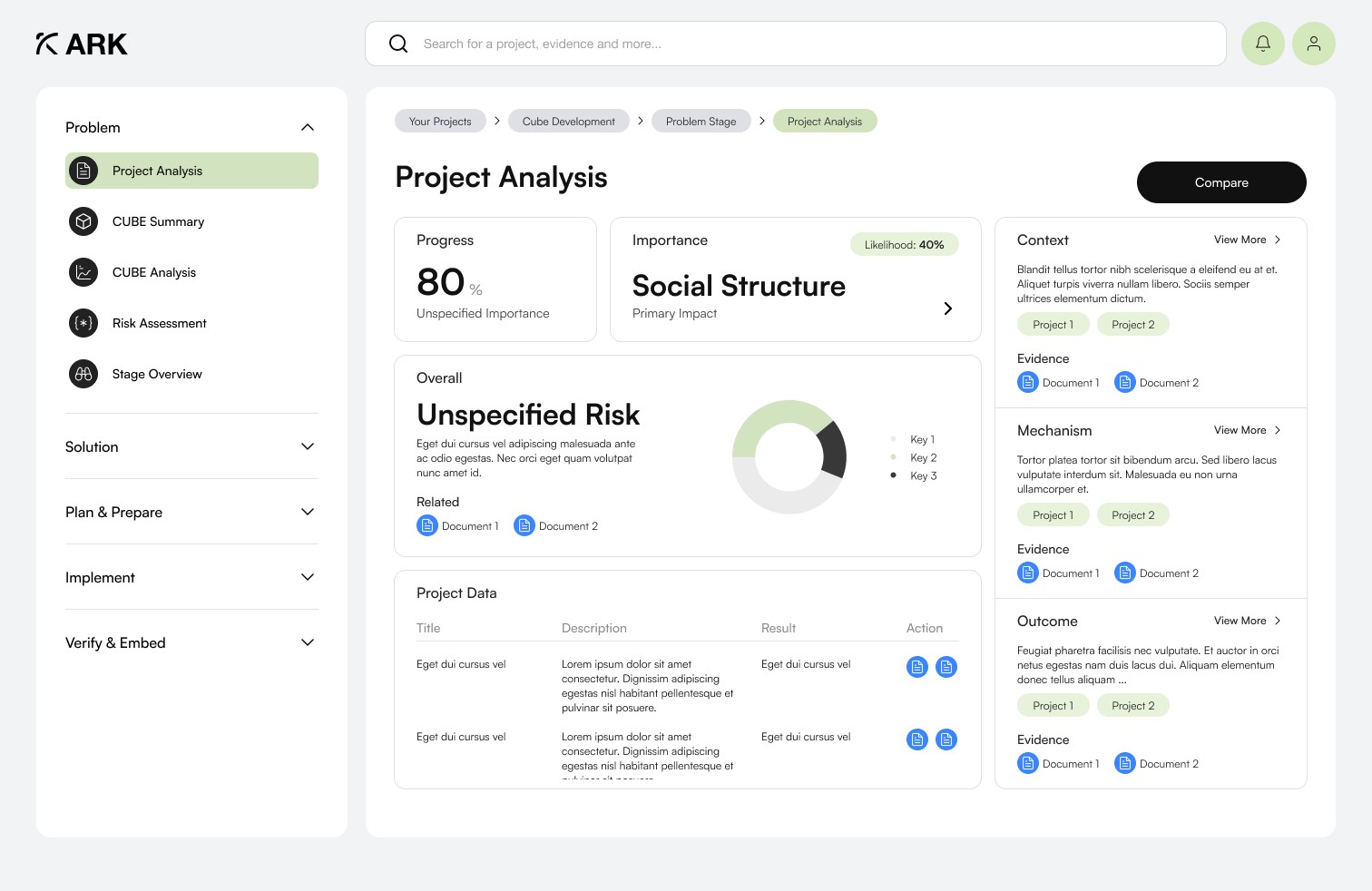This screenshot has width=1372, height=891.
Task: Click Project 2 tag in Mechanism section
Action: [x=1133, y=514]
